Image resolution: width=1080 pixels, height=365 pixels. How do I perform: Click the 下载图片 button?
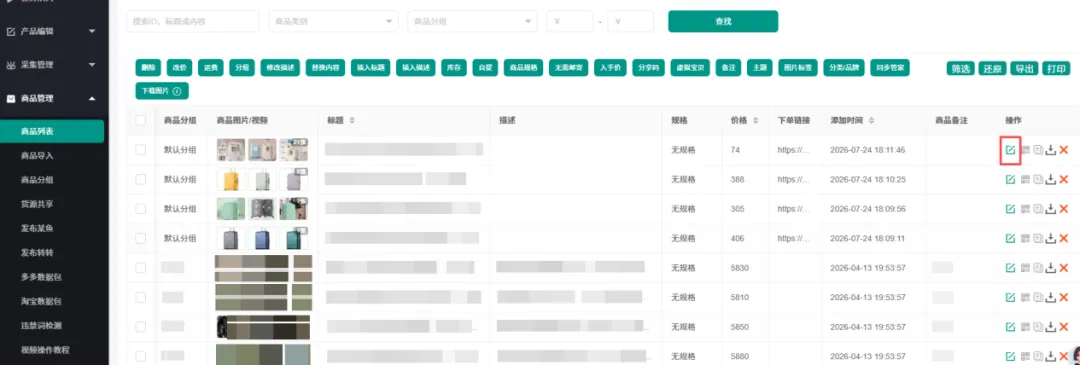point(162,91)
